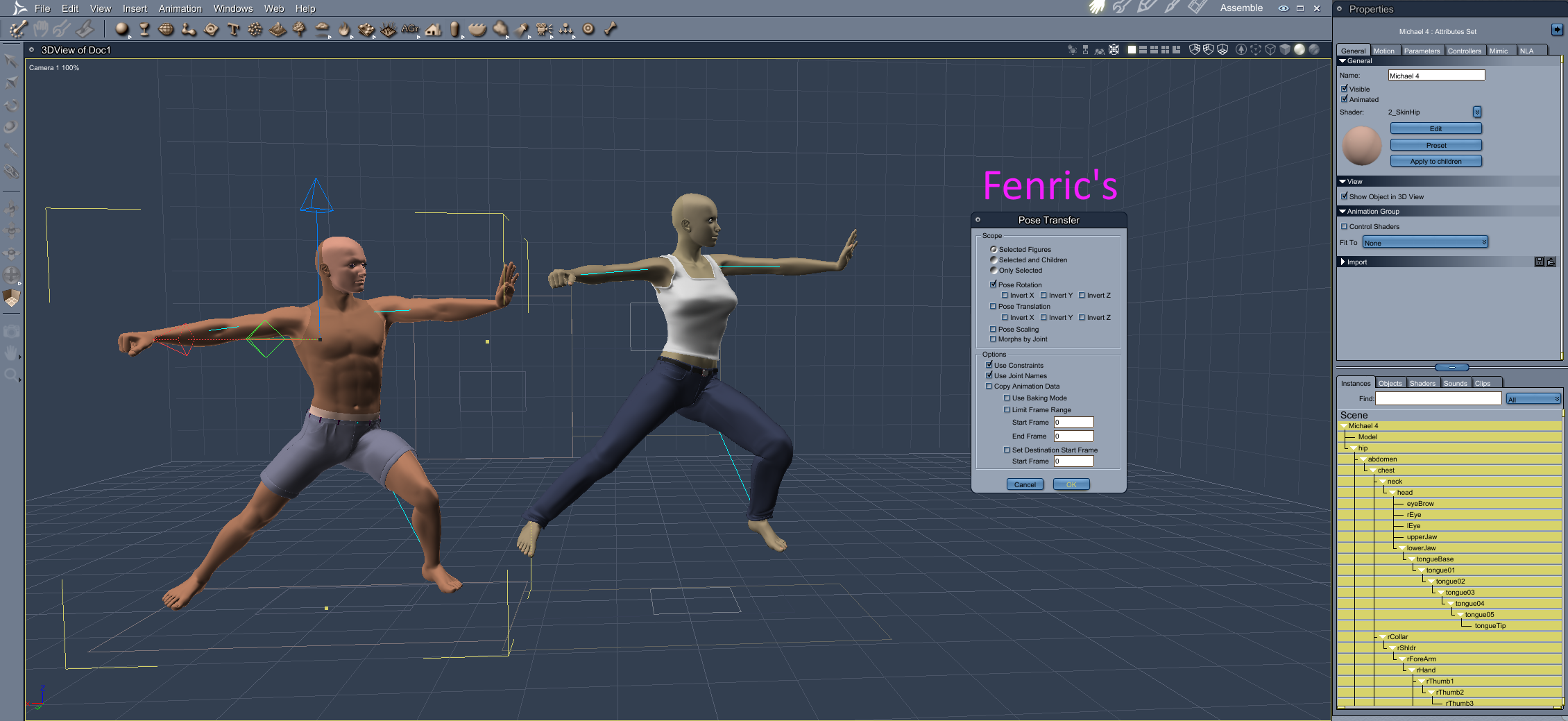Image resolution: width=1568 pixels, height=721 pixels.
Task: Enable Morphs by Joint checkbox
Action: pos(993,339)
